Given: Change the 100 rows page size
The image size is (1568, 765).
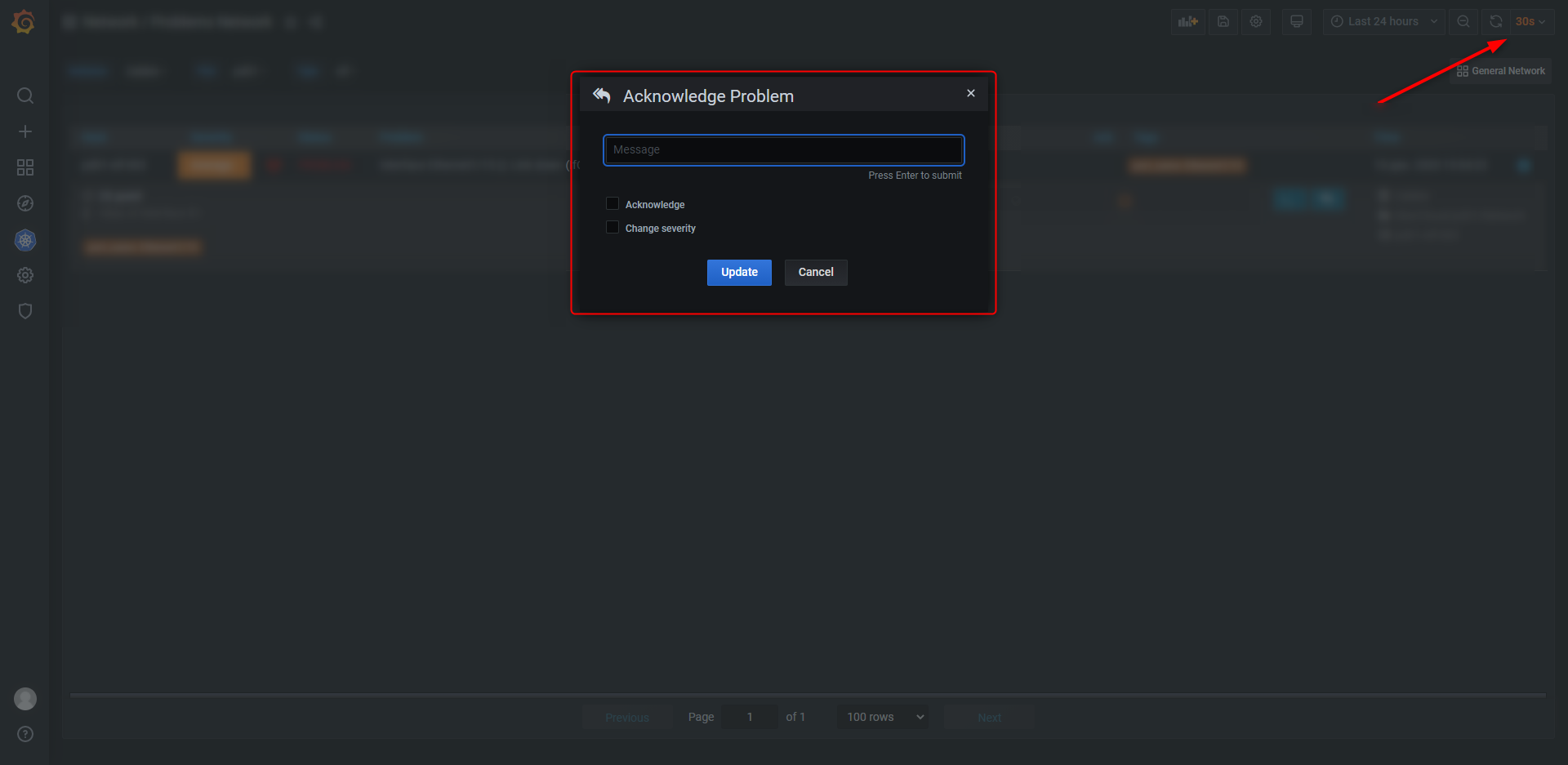Looking at the screenshot, I should point(882,716).
